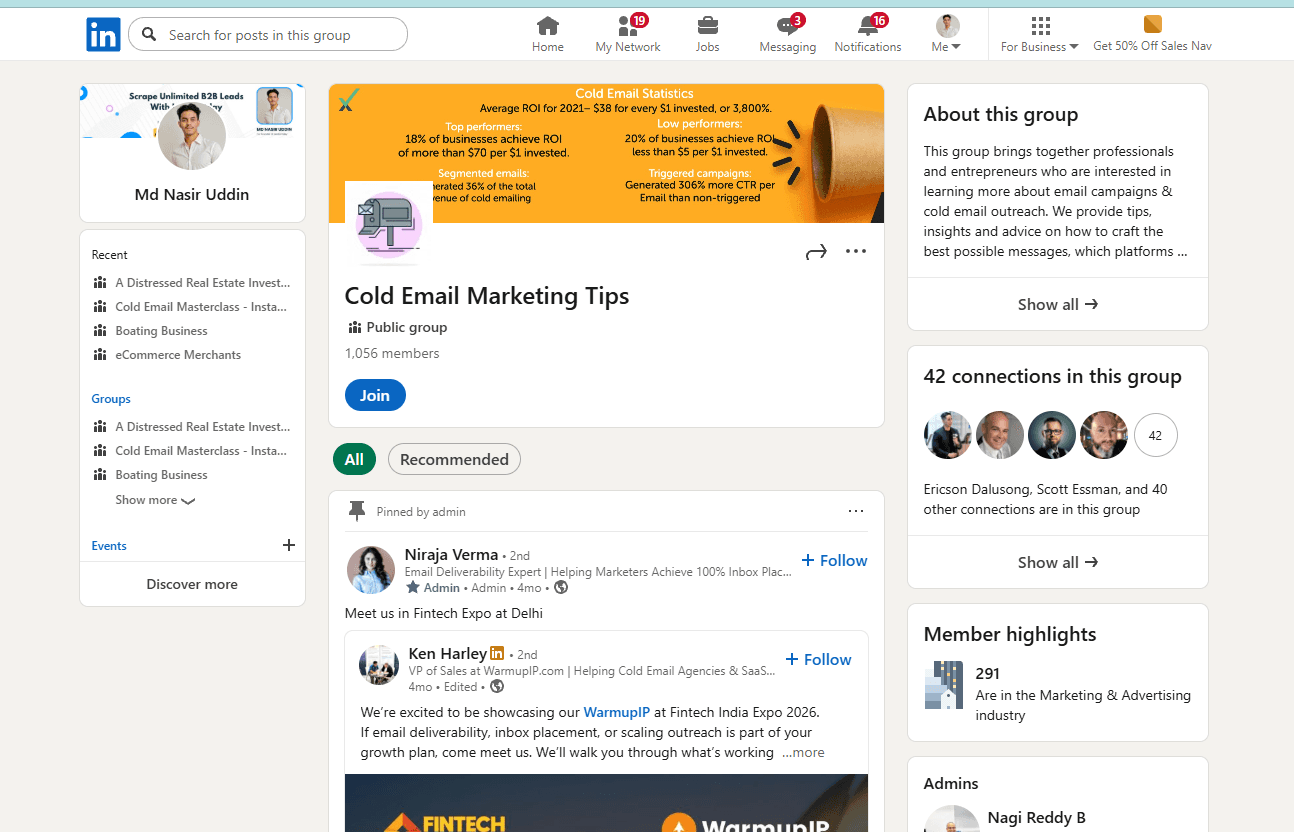
Task: Open the Events link in the sidebar
Action: pyautogui.click(x=109, y=546)
